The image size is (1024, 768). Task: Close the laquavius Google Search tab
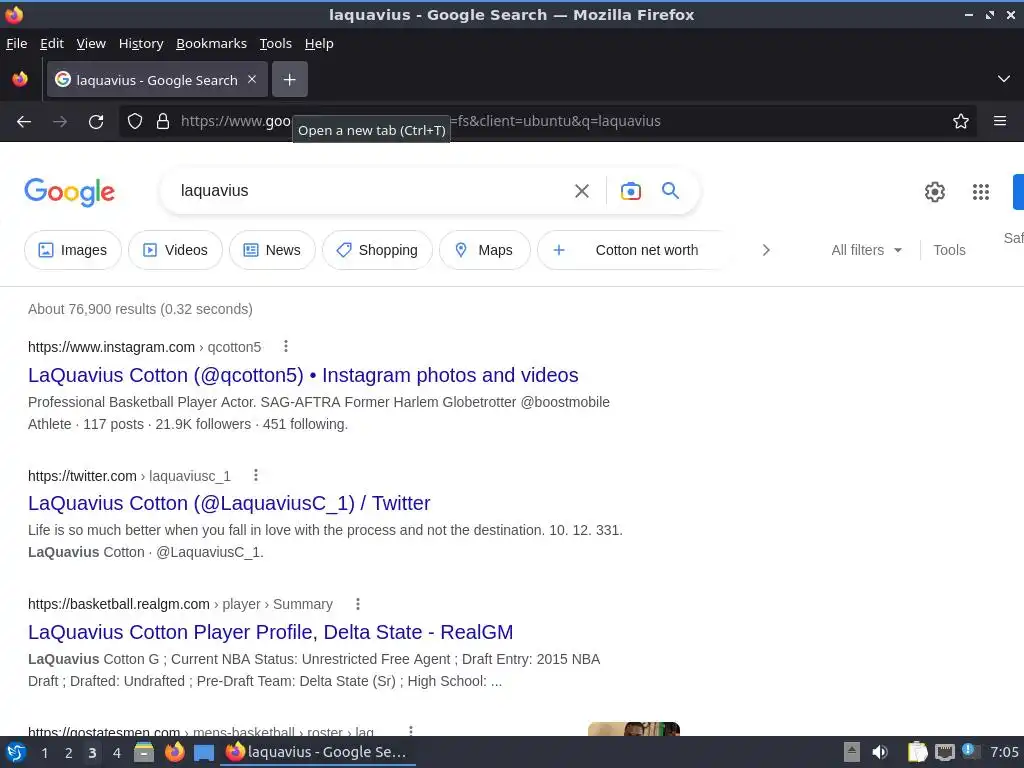[252, 79]
